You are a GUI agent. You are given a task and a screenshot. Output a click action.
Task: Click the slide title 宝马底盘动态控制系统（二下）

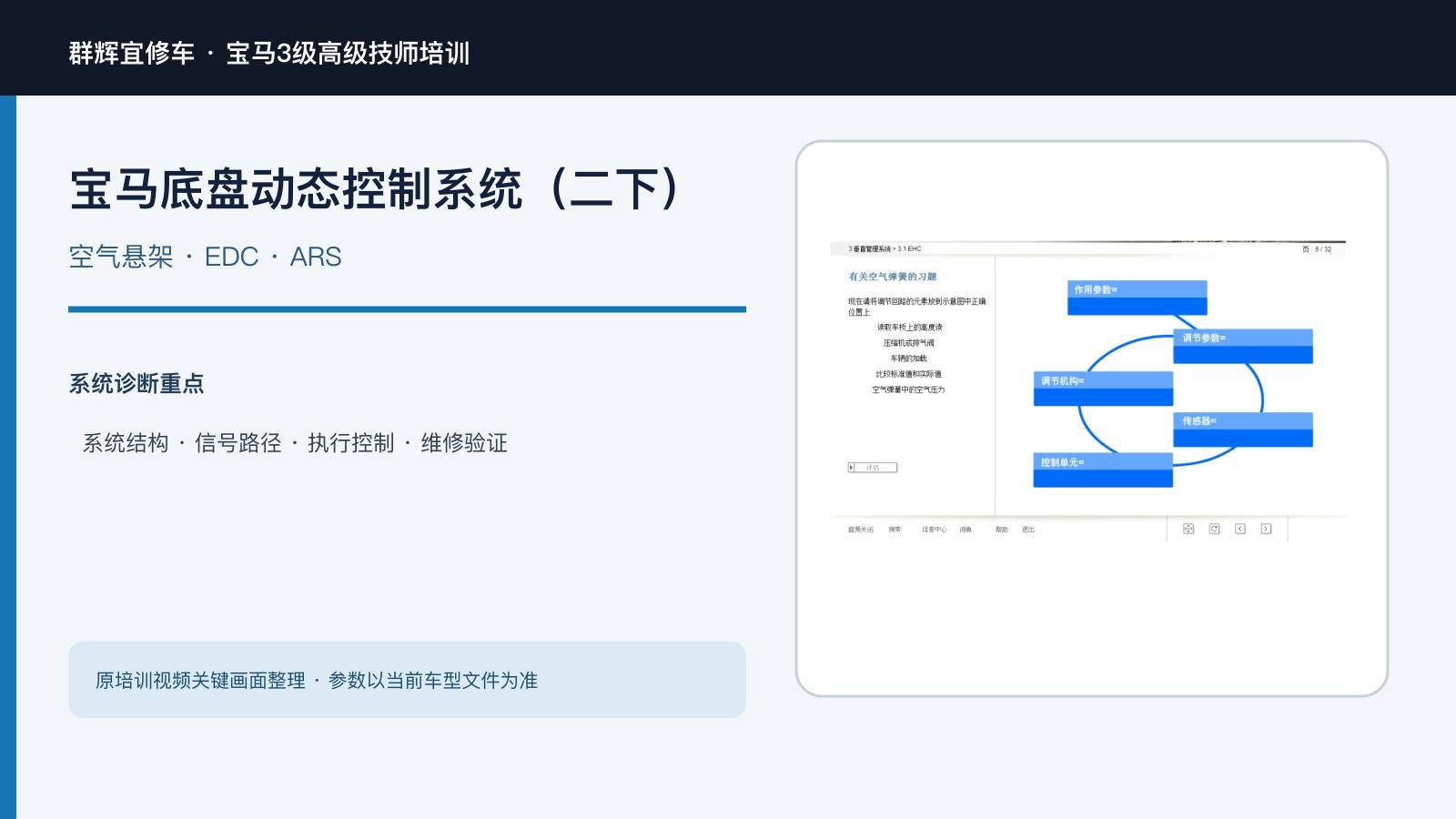[375, 188]
